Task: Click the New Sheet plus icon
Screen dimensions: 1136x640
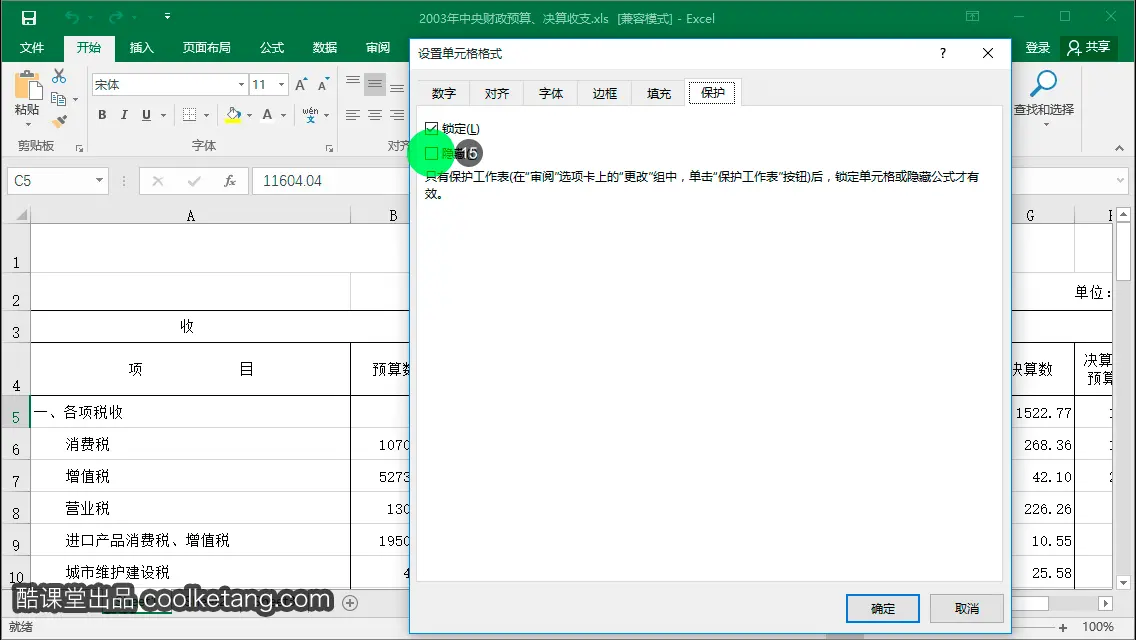Action: (350, 603)
